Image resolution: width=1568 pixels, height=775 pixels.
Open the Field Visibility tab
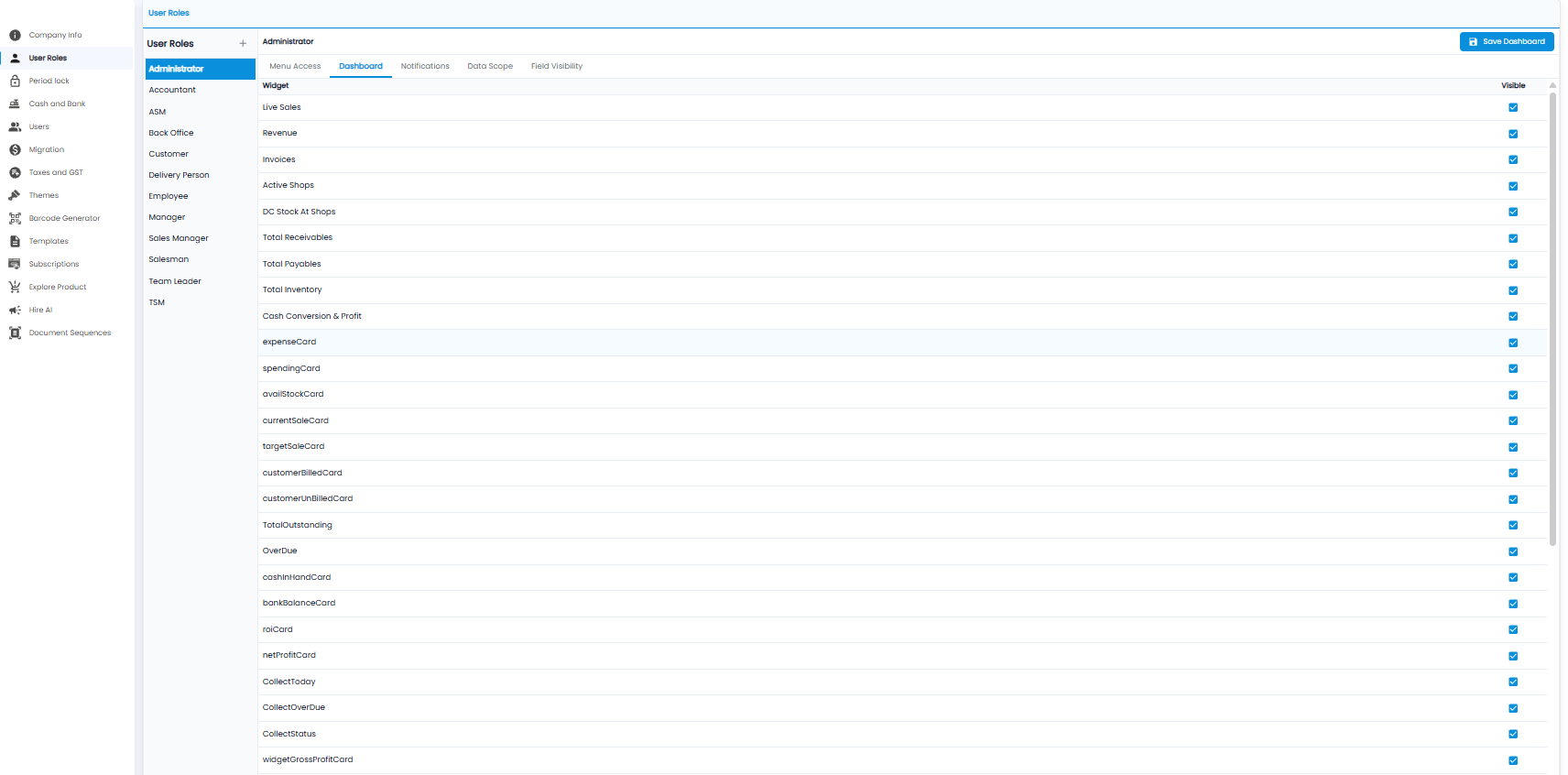[x=557, y=66]
